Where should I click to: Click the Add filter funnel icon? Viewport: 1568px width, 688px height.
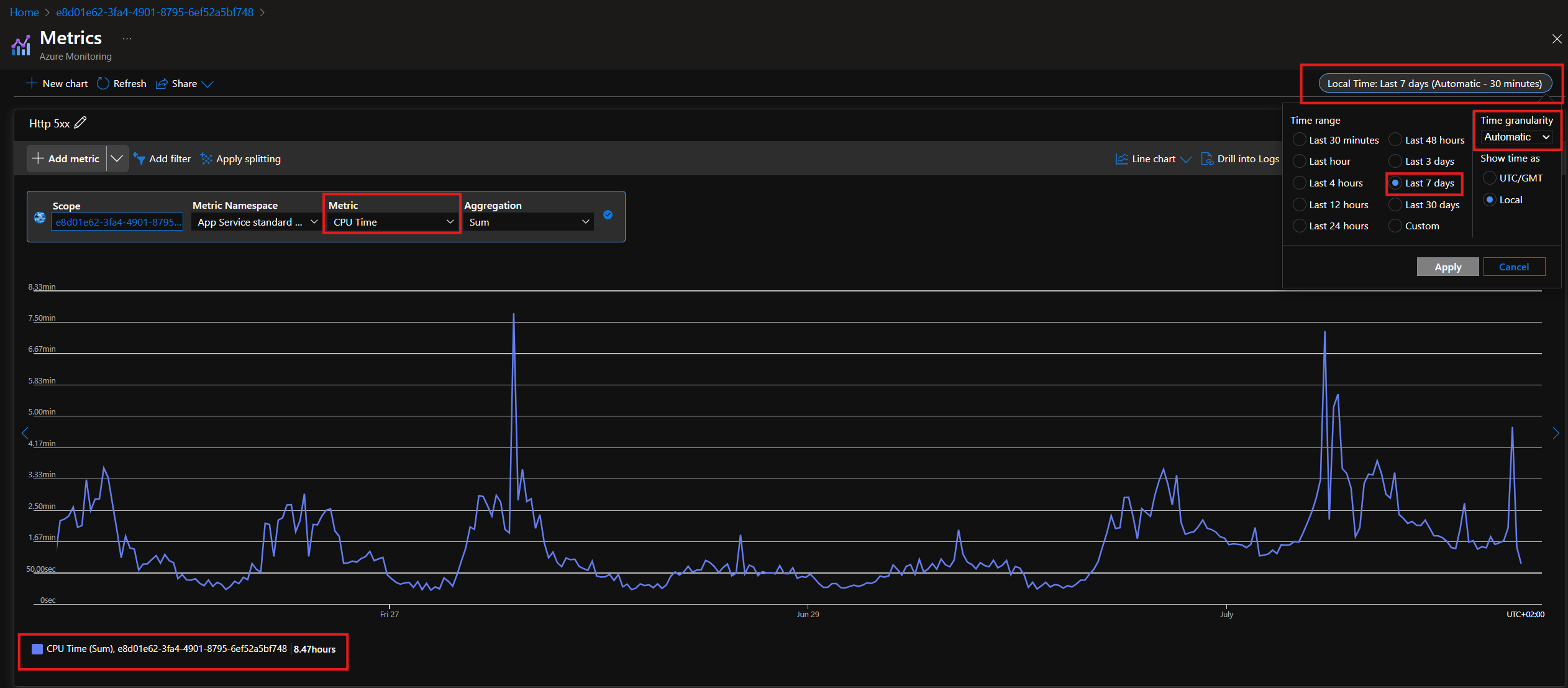[139, 159]
